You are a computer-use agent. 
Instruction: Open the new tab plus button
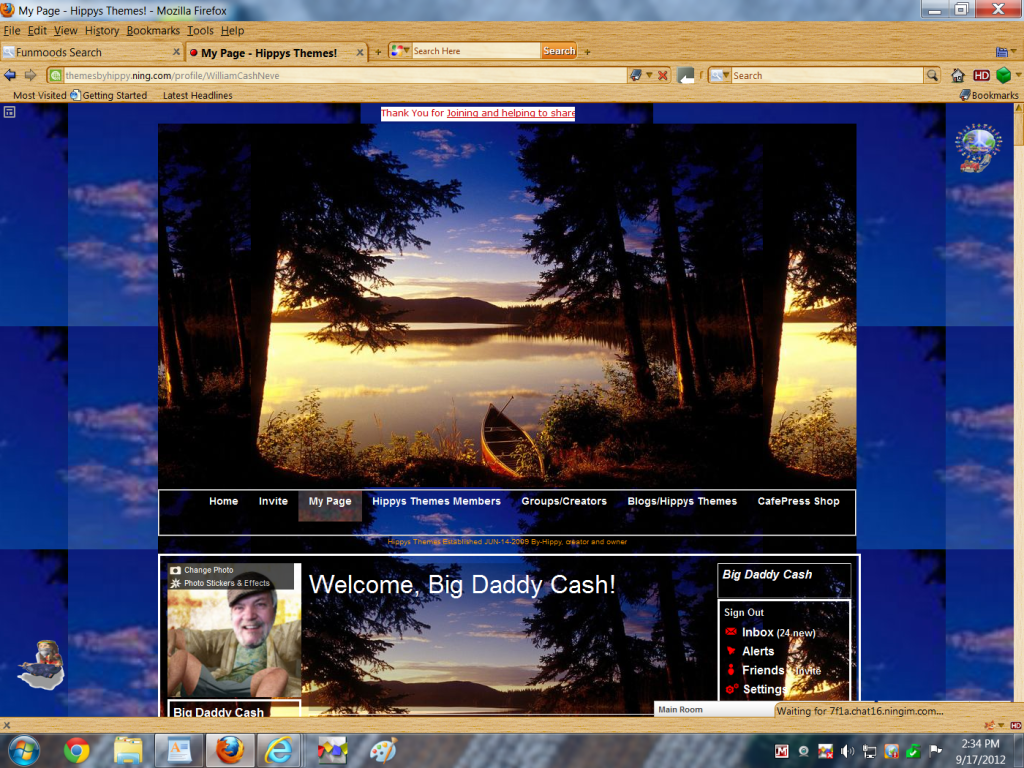click(x=378, y=52)
